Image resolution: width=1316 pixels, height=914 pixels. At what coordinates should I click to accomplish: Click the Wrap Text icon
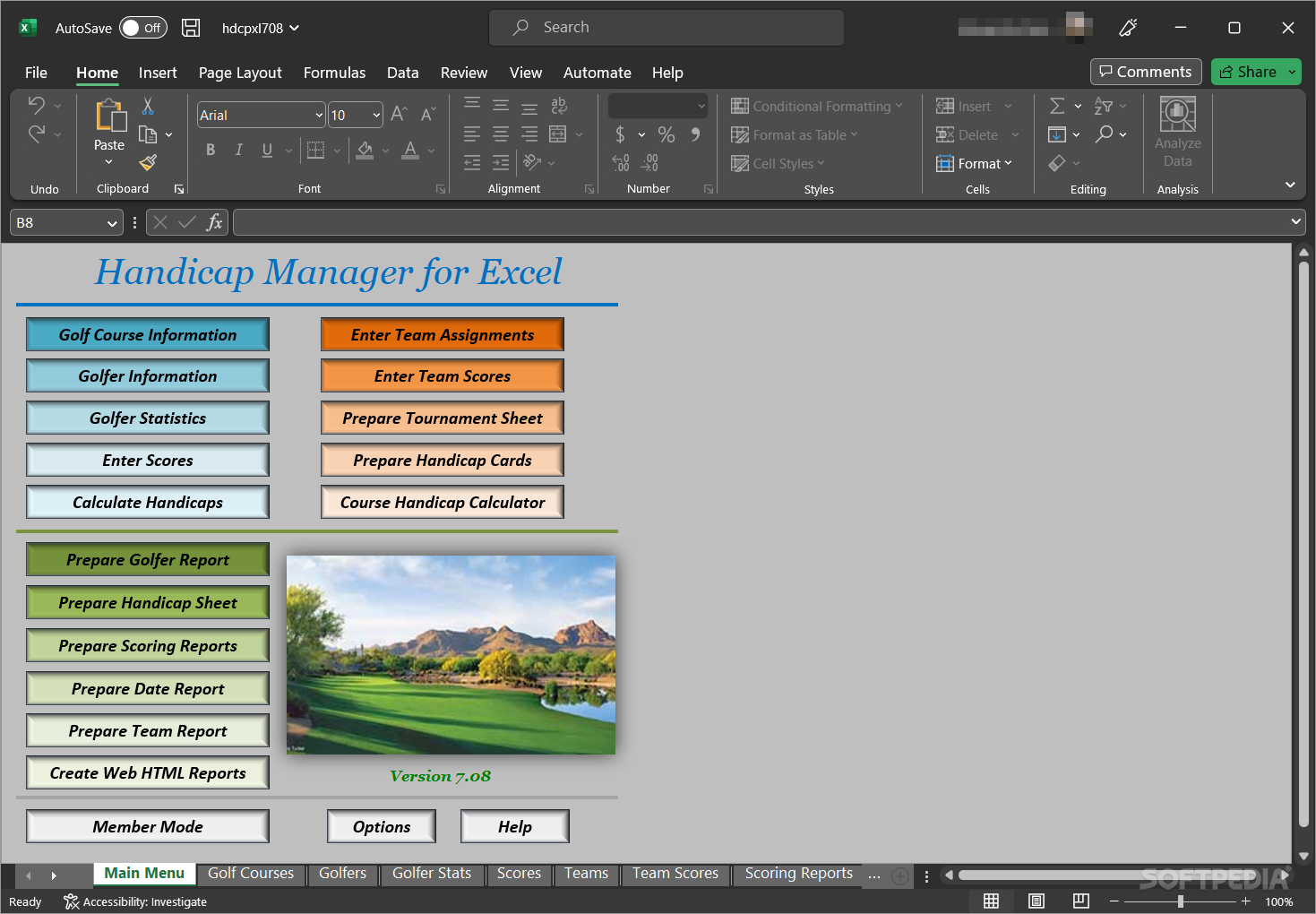559,106
